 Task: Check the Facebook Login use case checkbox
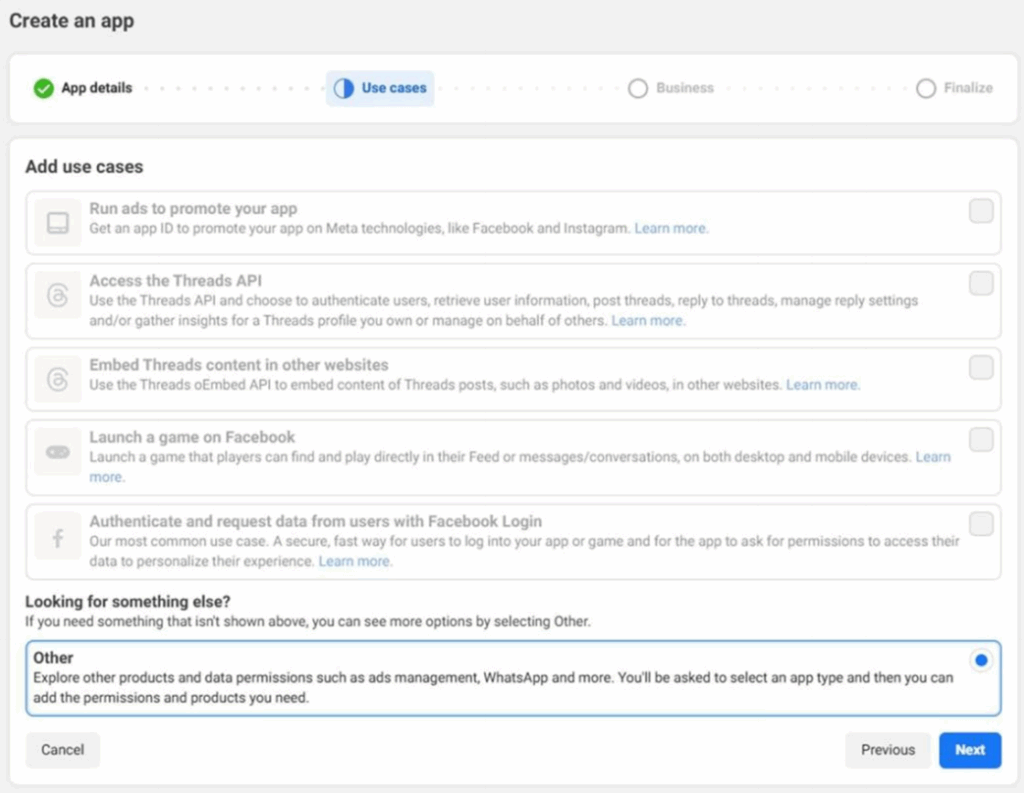point(981,524)
